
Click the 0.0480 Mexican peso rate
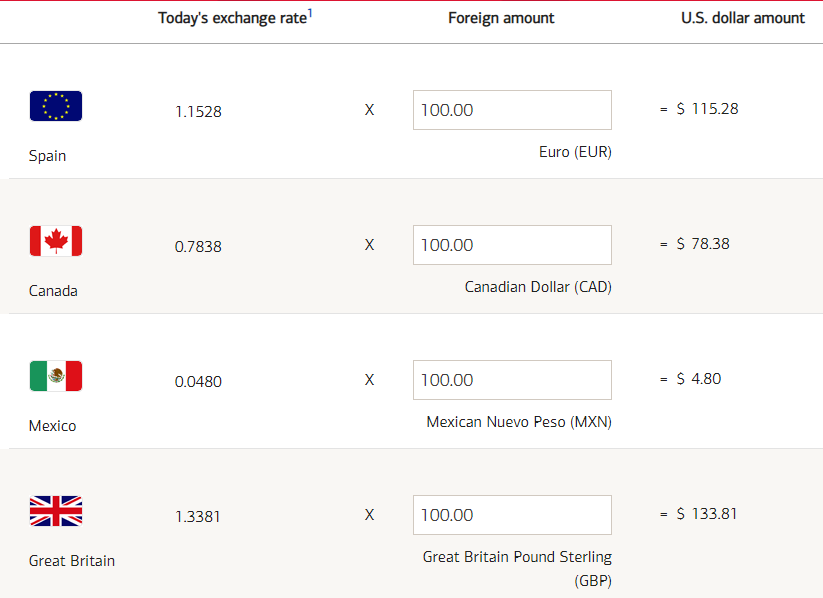point(198,381)
